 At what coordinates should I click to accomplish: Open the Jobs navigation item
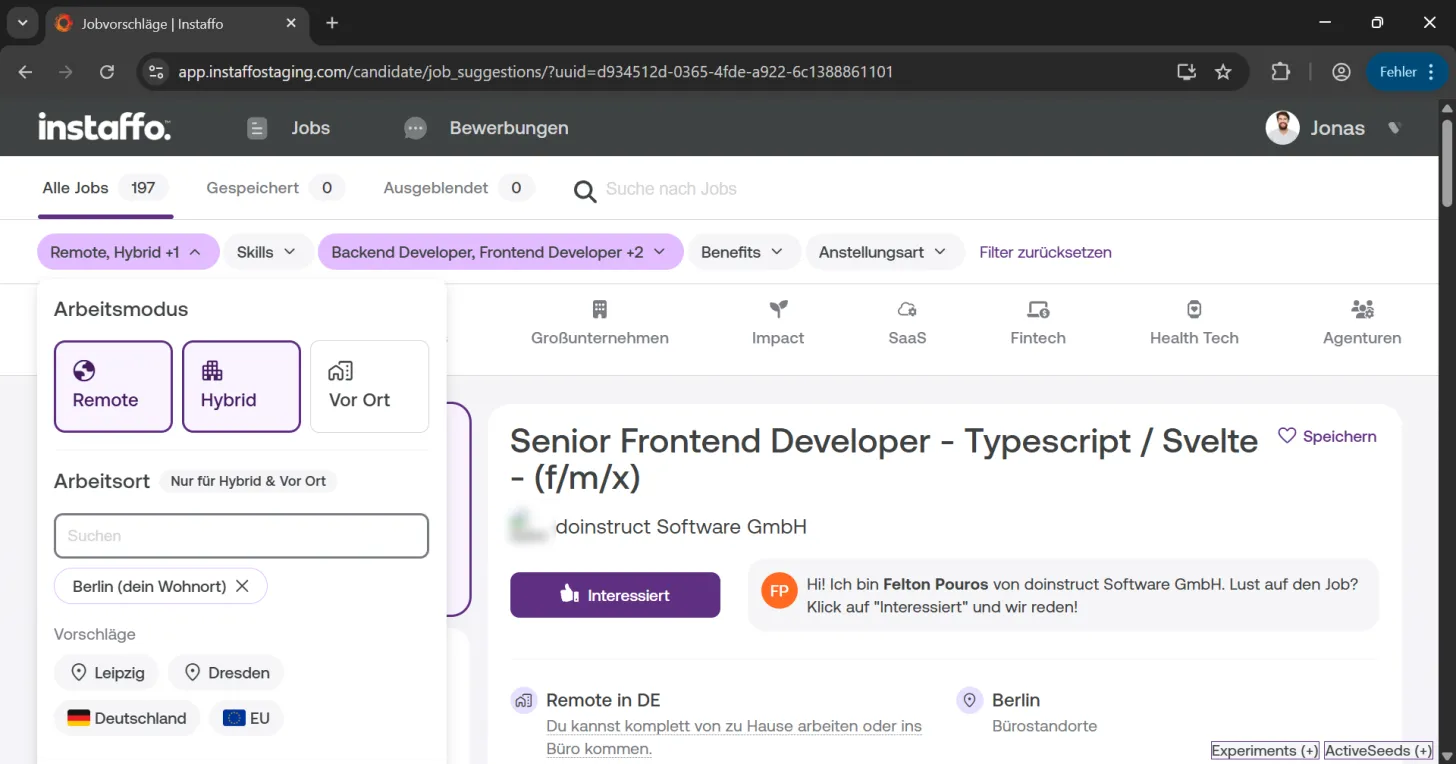click(x=288, y=128)
